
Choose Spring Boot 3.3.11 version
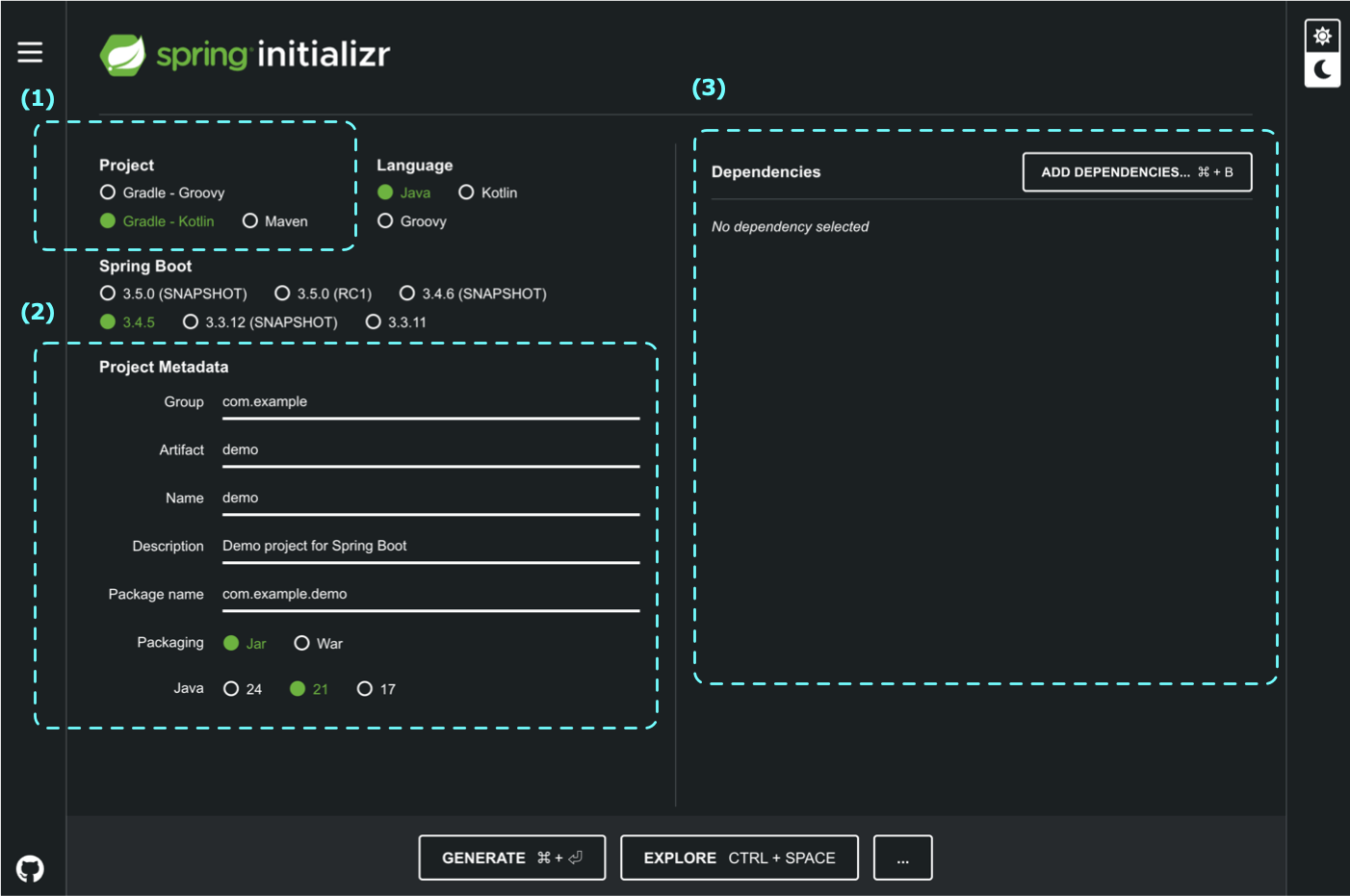(374, 322)
